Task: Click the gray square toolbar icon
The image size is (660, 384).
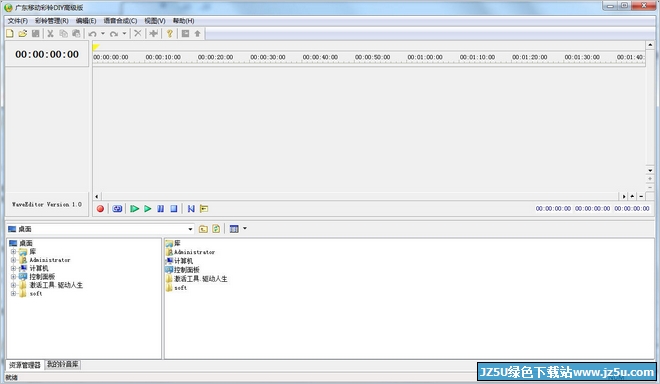Action: coord(185,34)
